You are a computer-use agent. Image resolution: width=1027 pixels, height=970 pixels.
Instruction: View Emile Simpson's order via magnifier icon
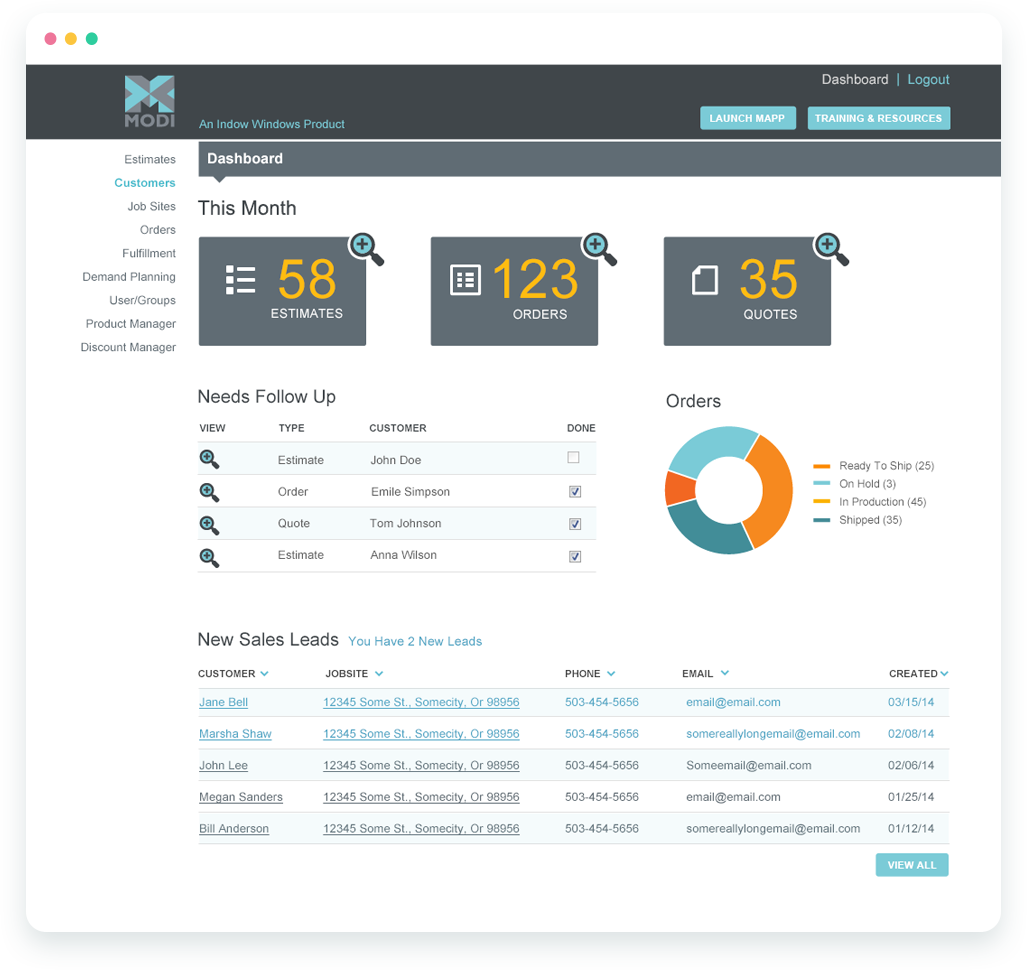[209, 491]
